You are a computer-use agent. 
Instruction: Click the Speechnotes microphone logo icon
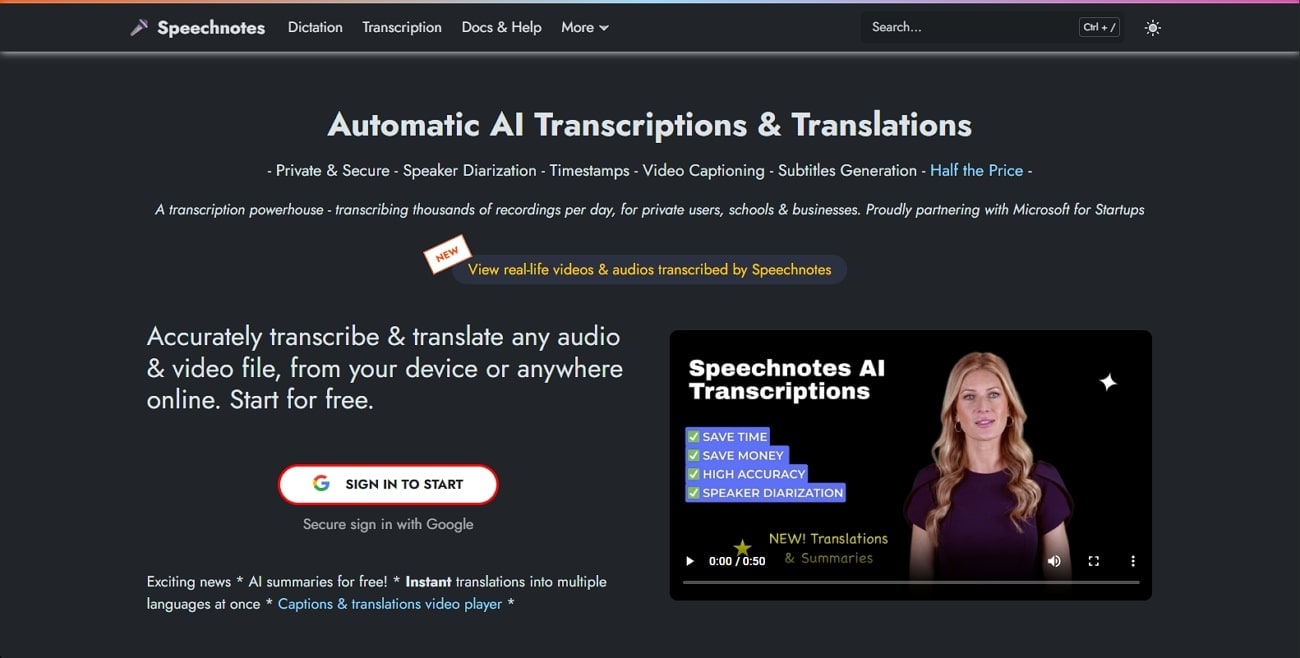(x=139, y=27)
